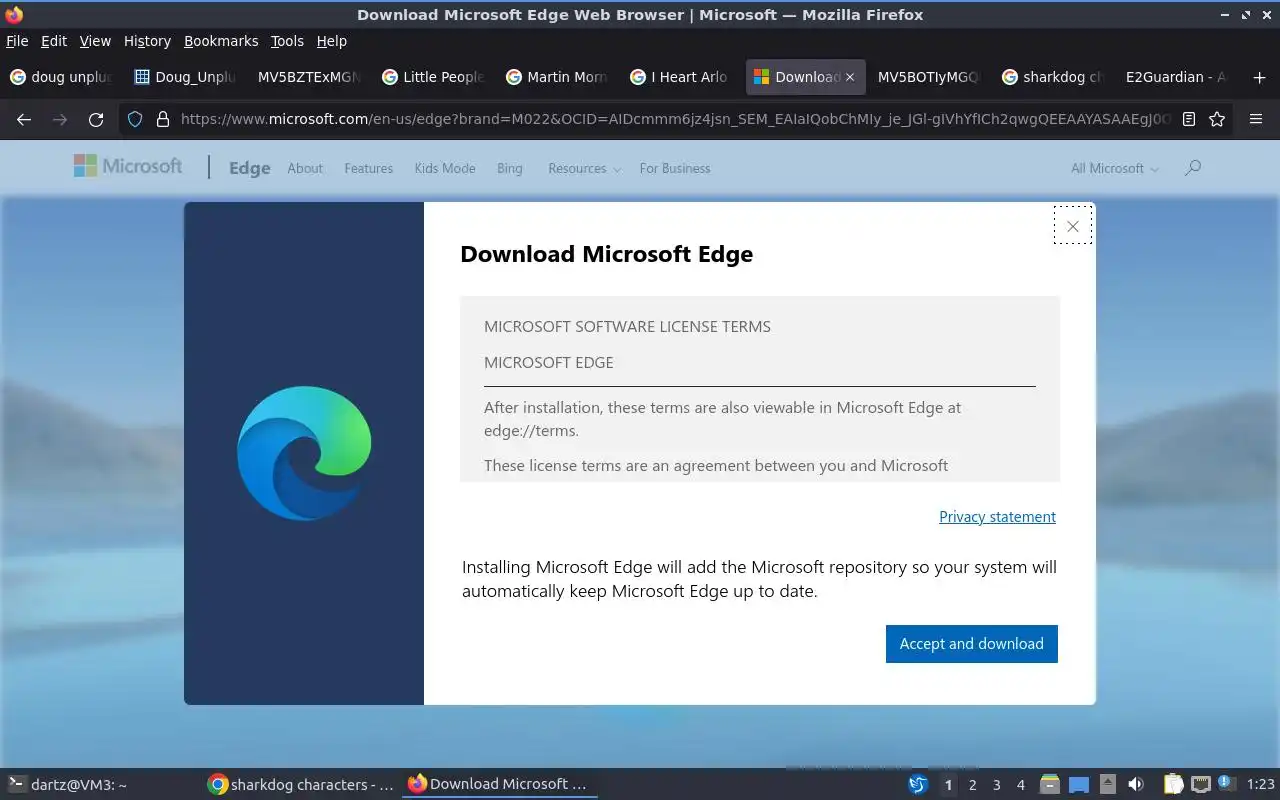Close the active Download tab
The image size is (1280, 800).
click(x=850, y=77)
